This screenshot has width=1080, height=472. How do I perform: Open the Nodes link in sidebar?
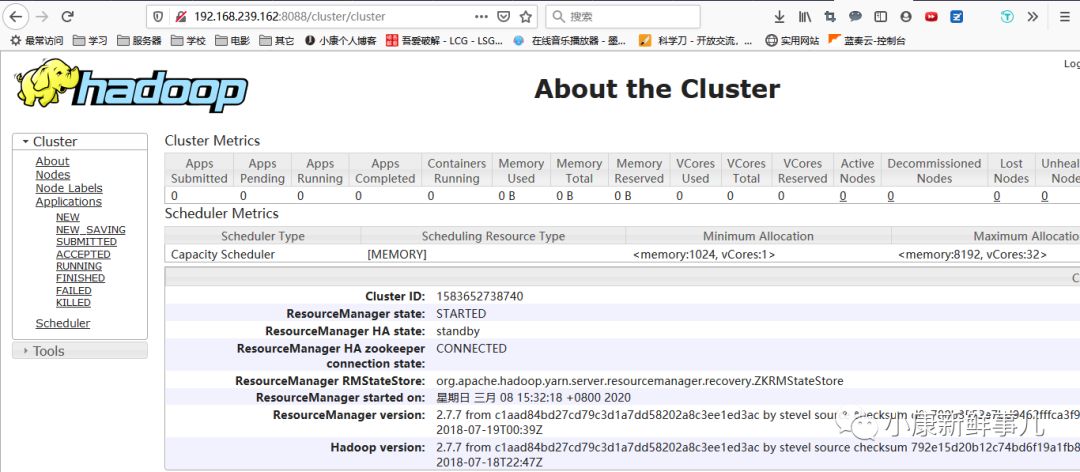(x=53, y=174)
